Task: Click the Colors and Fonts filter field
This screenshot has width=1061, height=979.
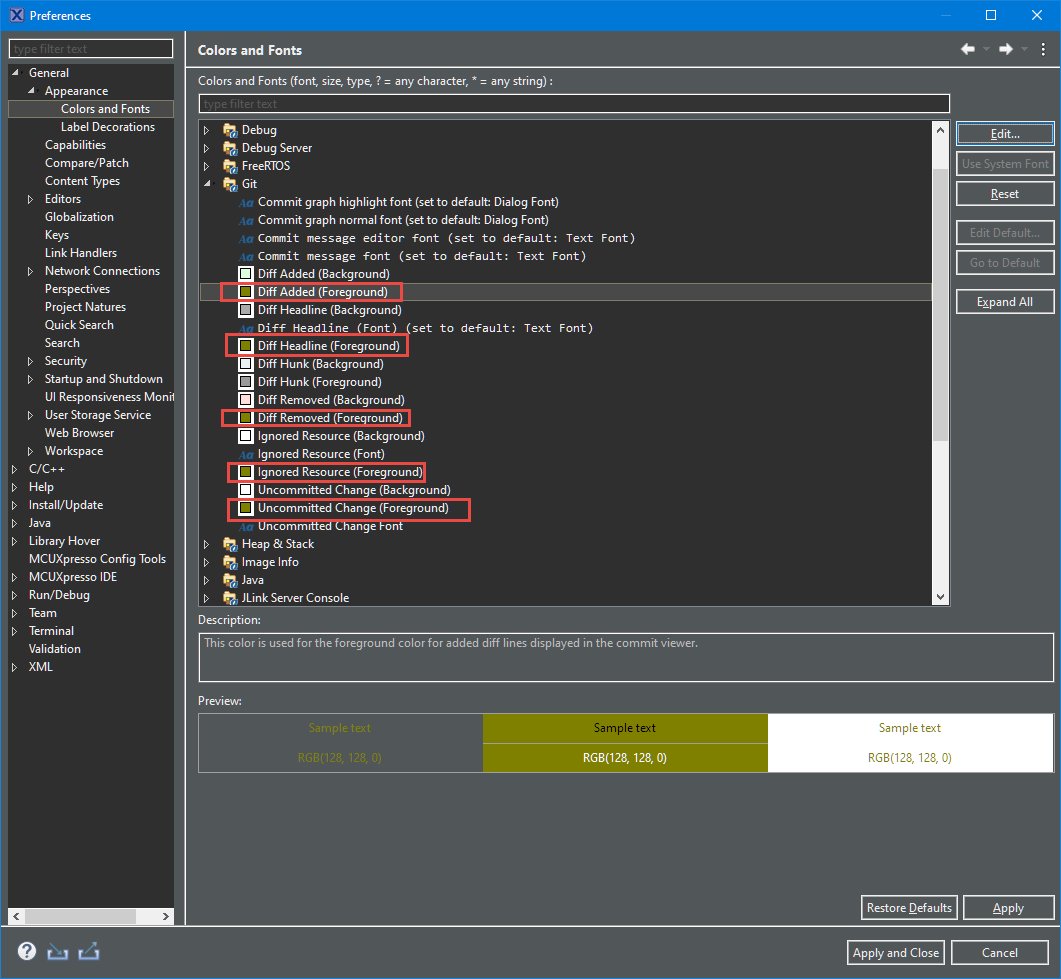Action: [x=574, y=104]
